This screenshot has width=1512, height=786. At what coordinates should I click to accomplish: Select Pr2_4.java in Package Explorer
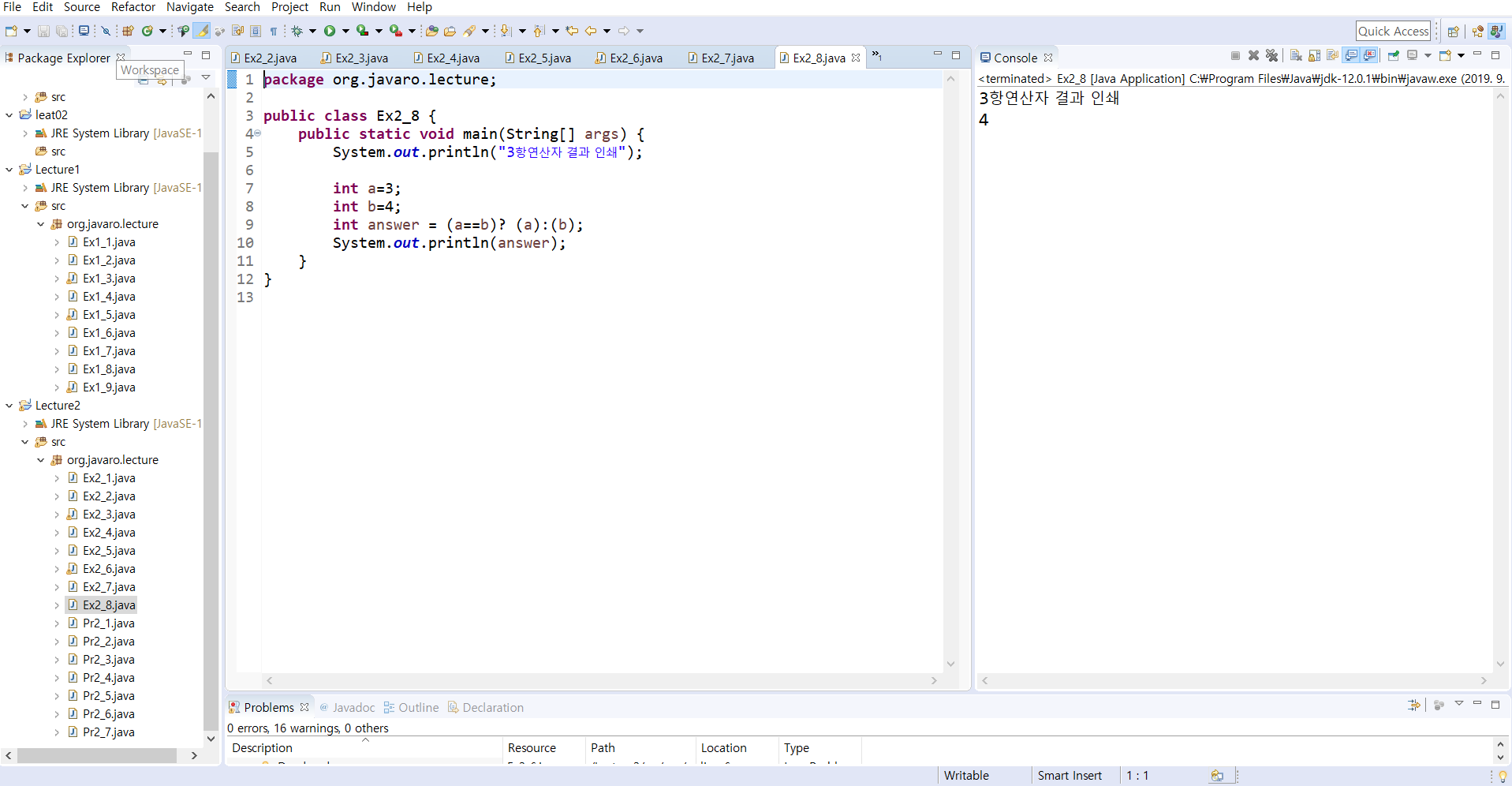[109, 678]
